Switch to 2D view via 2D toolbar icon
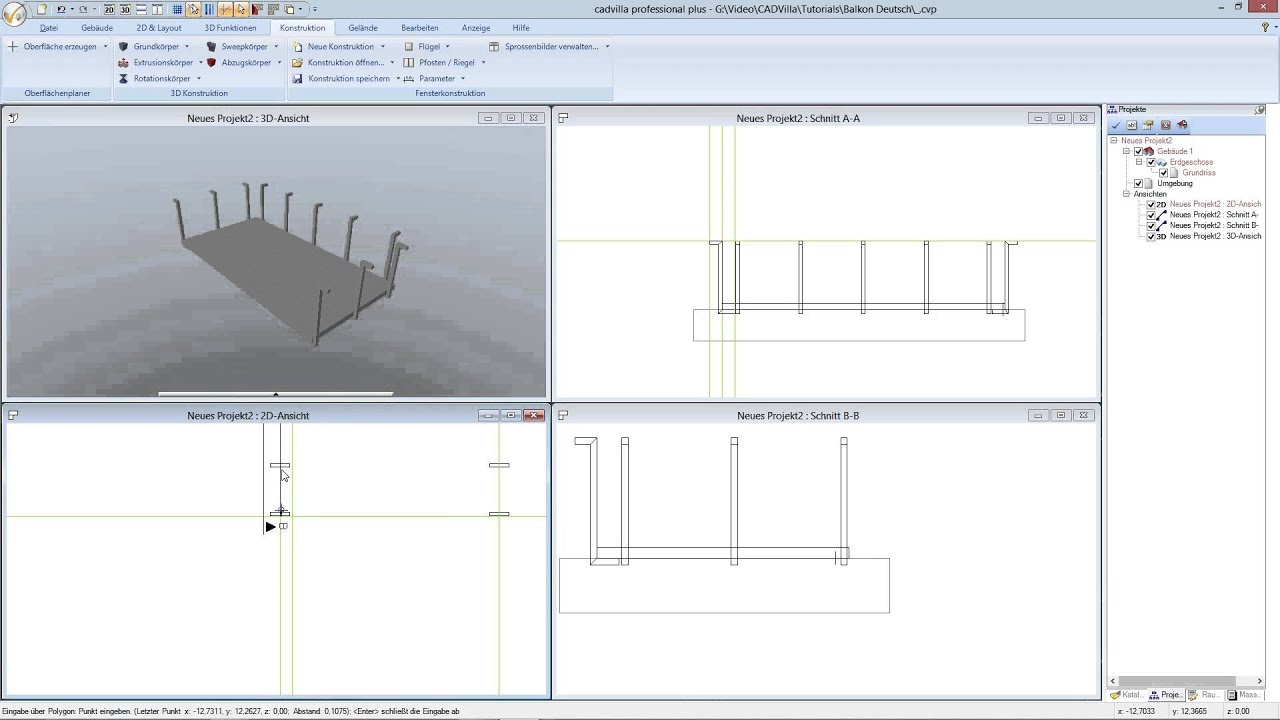Screen dimensions: 1280x720 pyautogui.click(x=109, y=9)
